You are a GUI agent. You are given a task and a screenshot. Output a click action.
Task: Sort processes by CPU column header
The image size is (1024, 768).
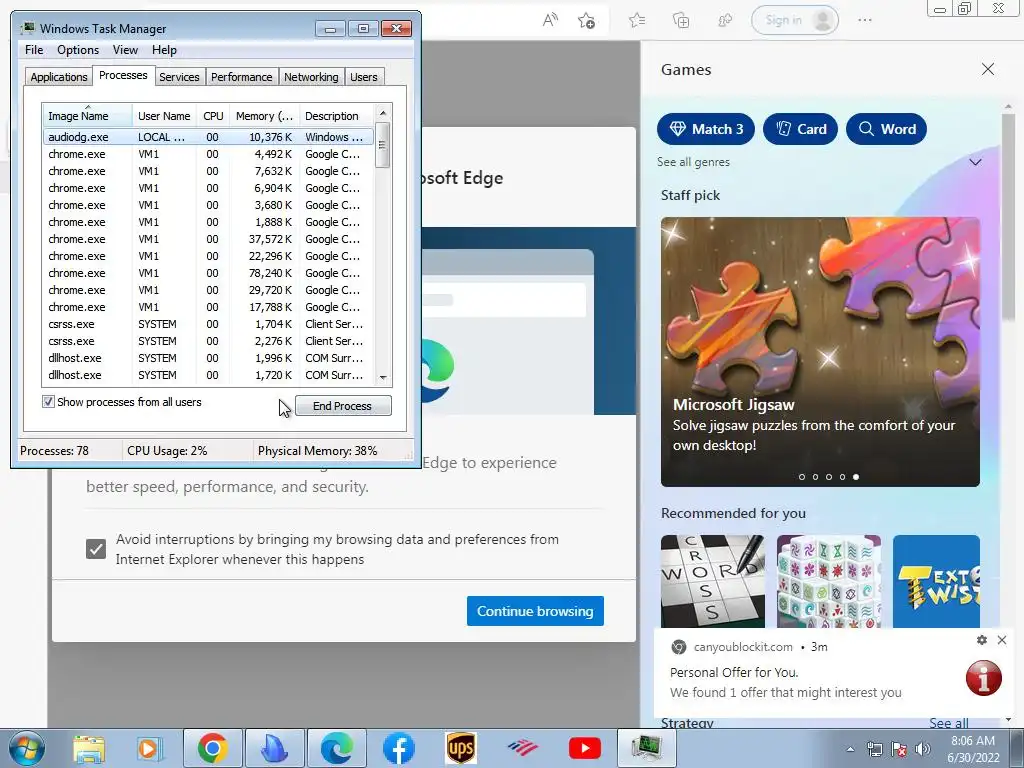(213, 116)
